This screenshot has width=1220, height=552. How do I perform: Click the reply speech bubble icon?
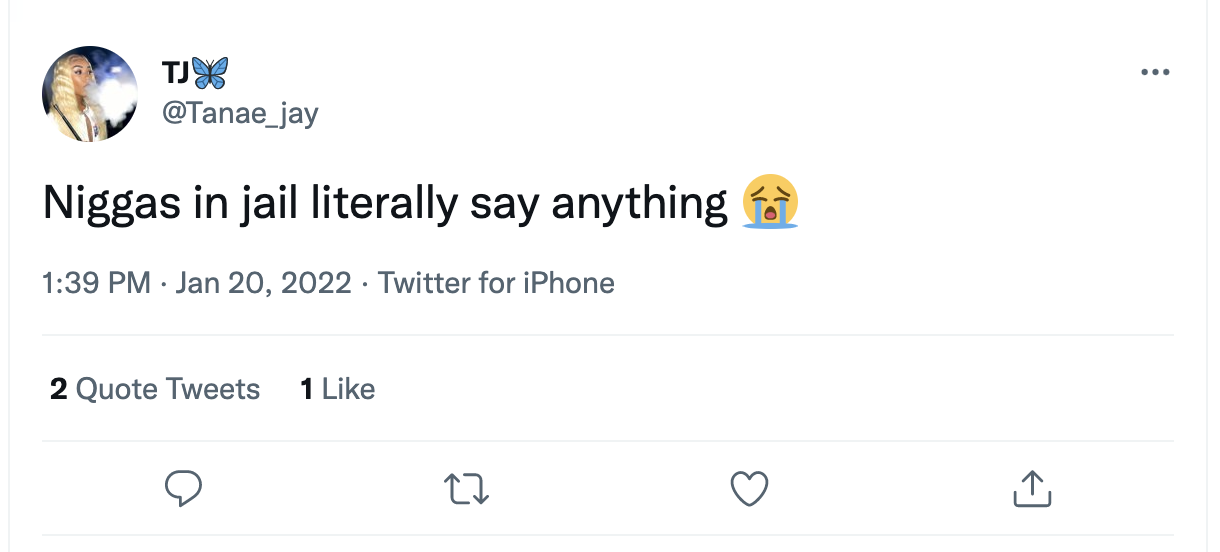coord(183,488)
